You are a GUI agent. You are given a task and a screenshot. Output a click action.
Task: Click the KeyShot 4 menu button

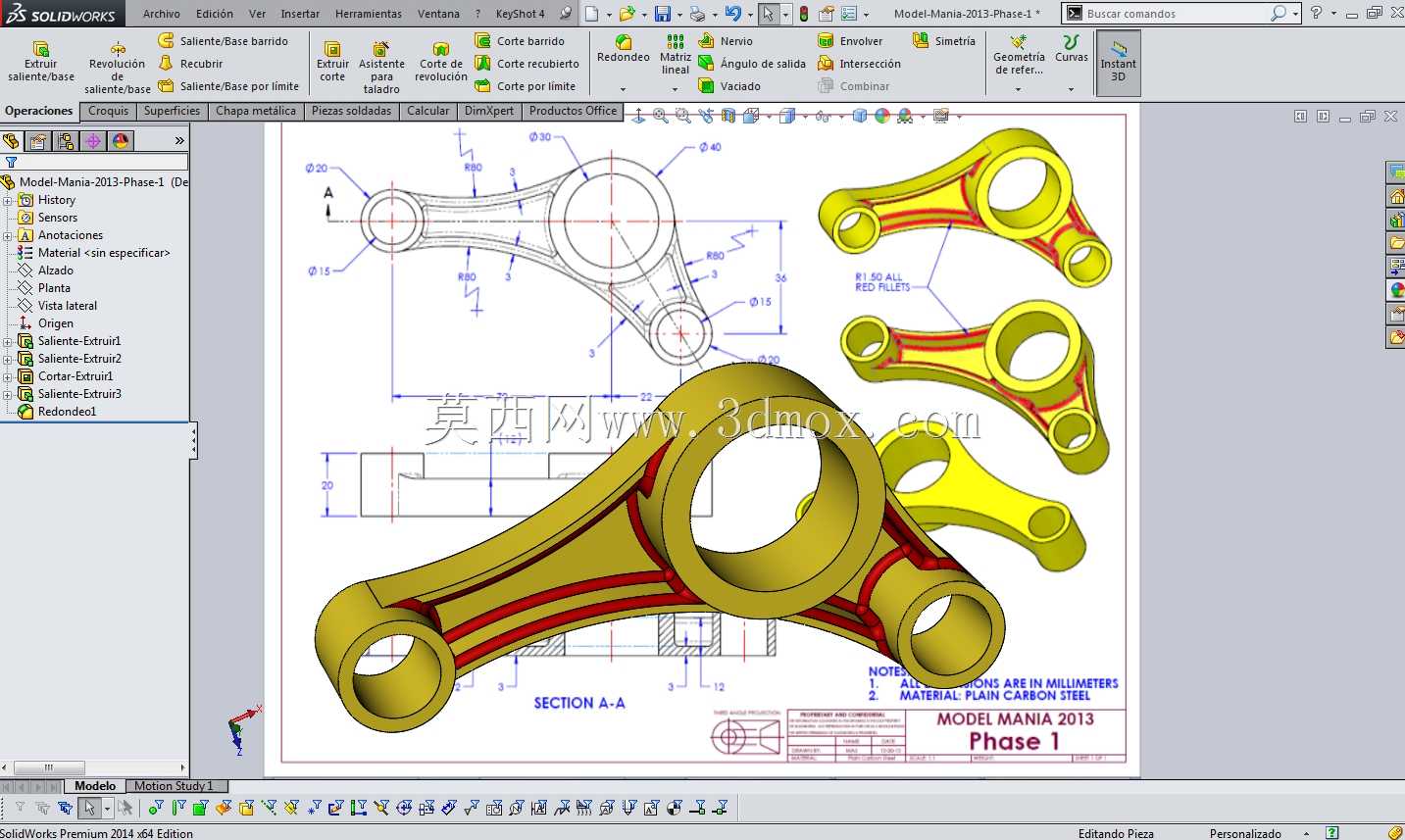520,14
